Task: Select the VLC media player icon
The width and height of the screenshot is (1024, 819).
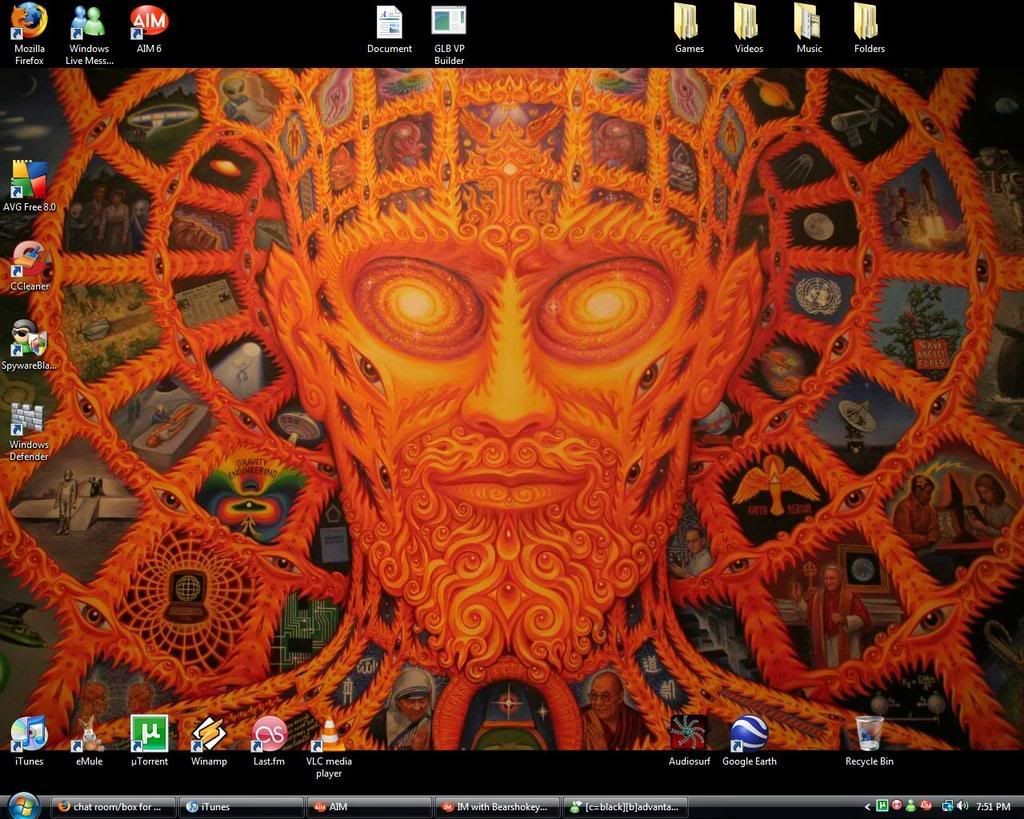Action: pyautogui.click(x=329, y=747)
